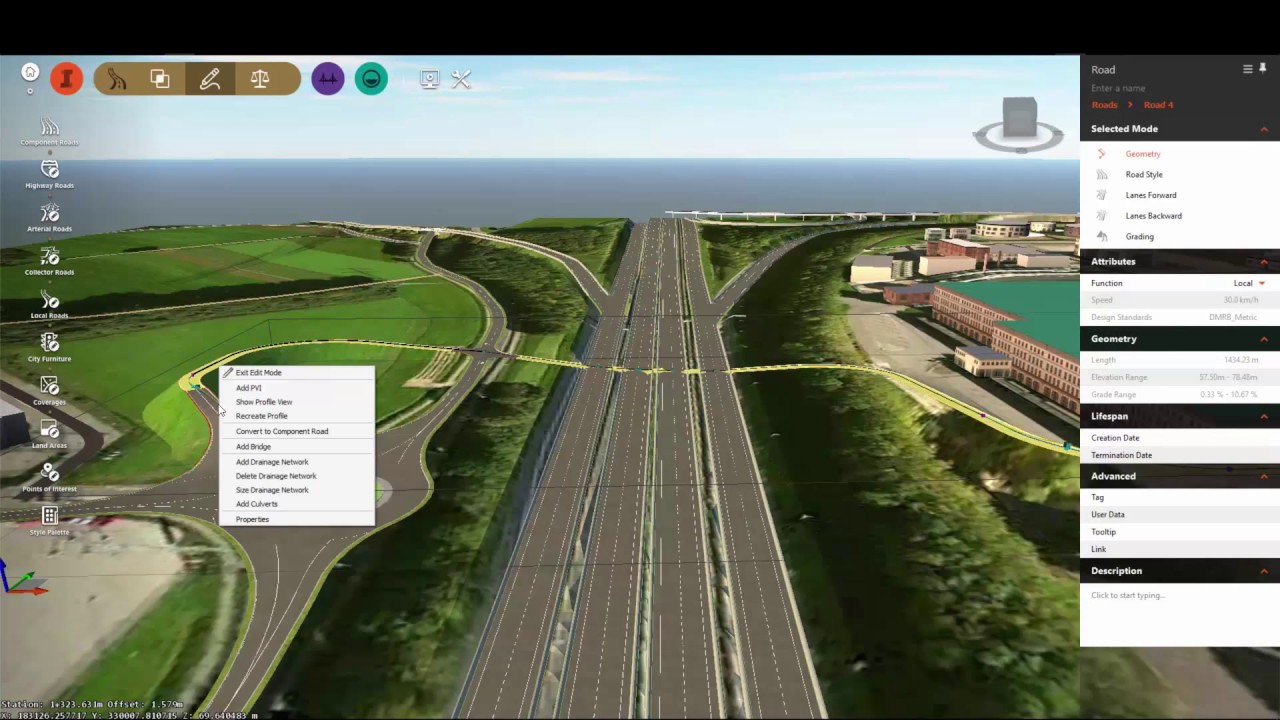Open the Function dropdown showing Local
Image resolution: width=1280 pixels, height=720 pixels.
pyautogui.click(x=1249, y=283)
